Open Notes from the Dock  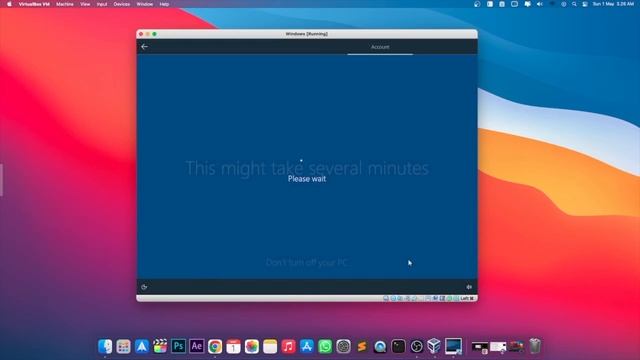(x=270, y=346)
